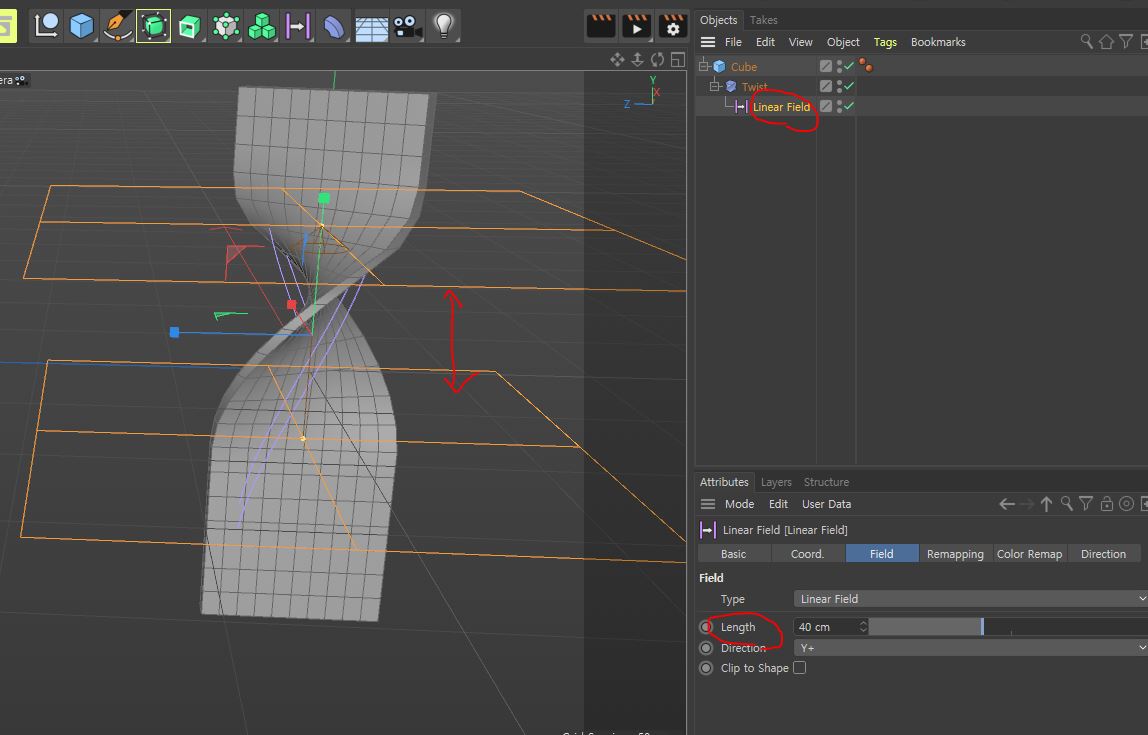Switch to the Structure tab
This screenshot has width=1148, height=735.
[827, 482]
